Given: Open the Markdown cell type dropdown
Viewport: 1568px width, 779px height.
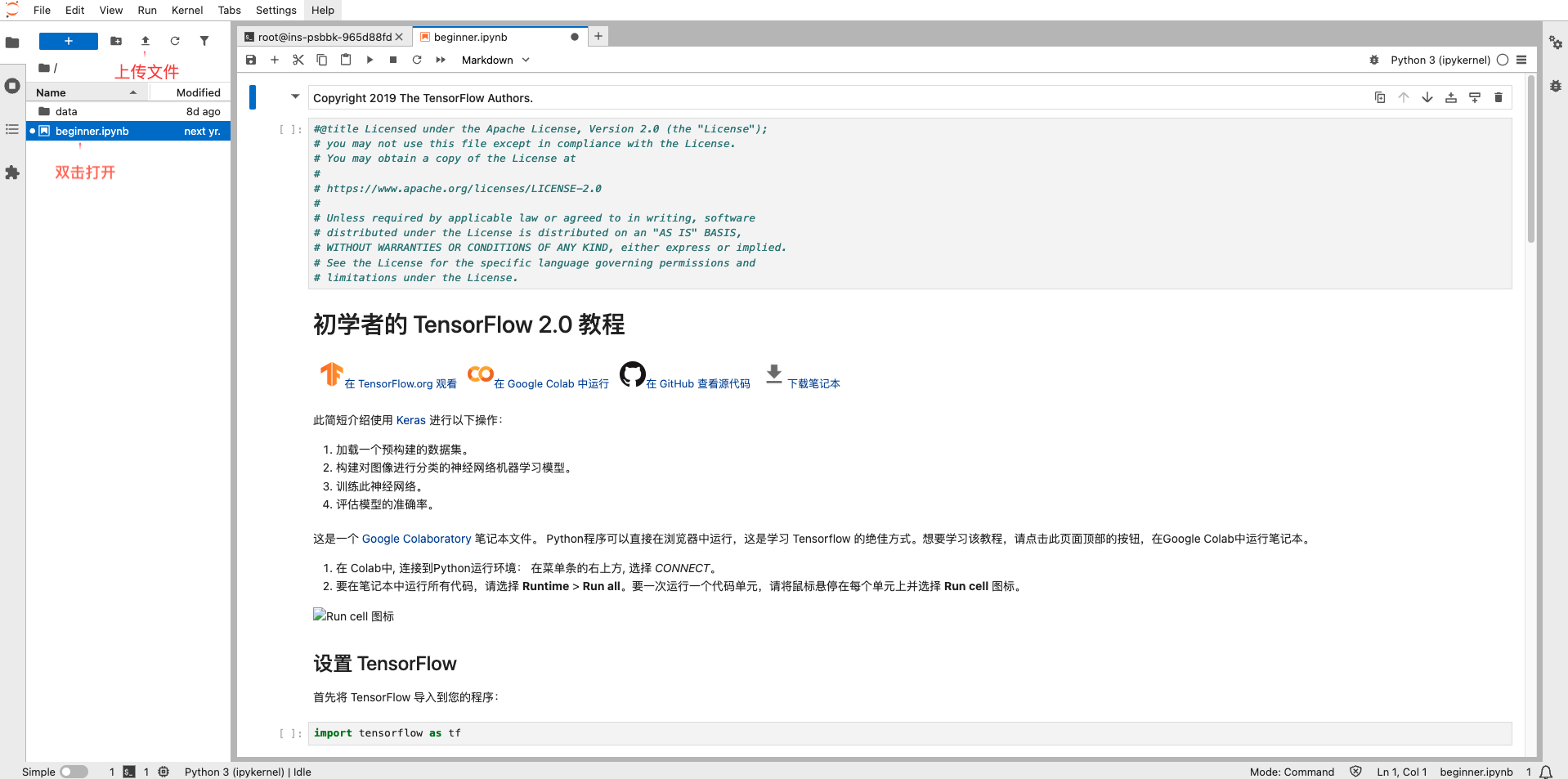Looking at the screenshot, I should (495, 60).
